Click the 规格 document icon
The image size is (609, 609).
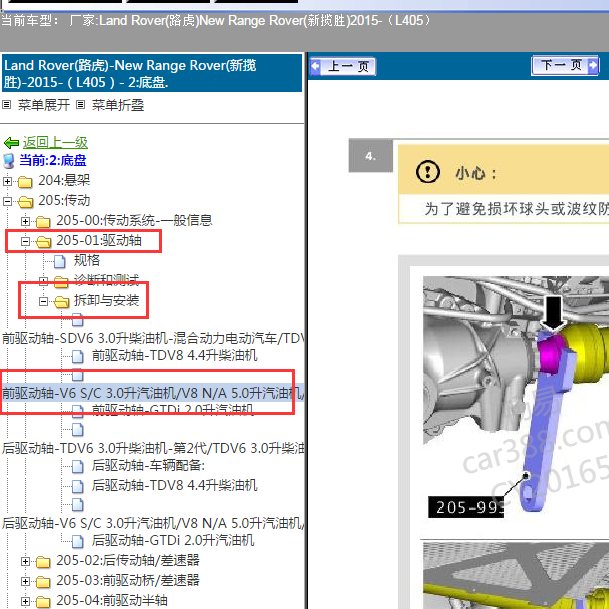[59, 261]
